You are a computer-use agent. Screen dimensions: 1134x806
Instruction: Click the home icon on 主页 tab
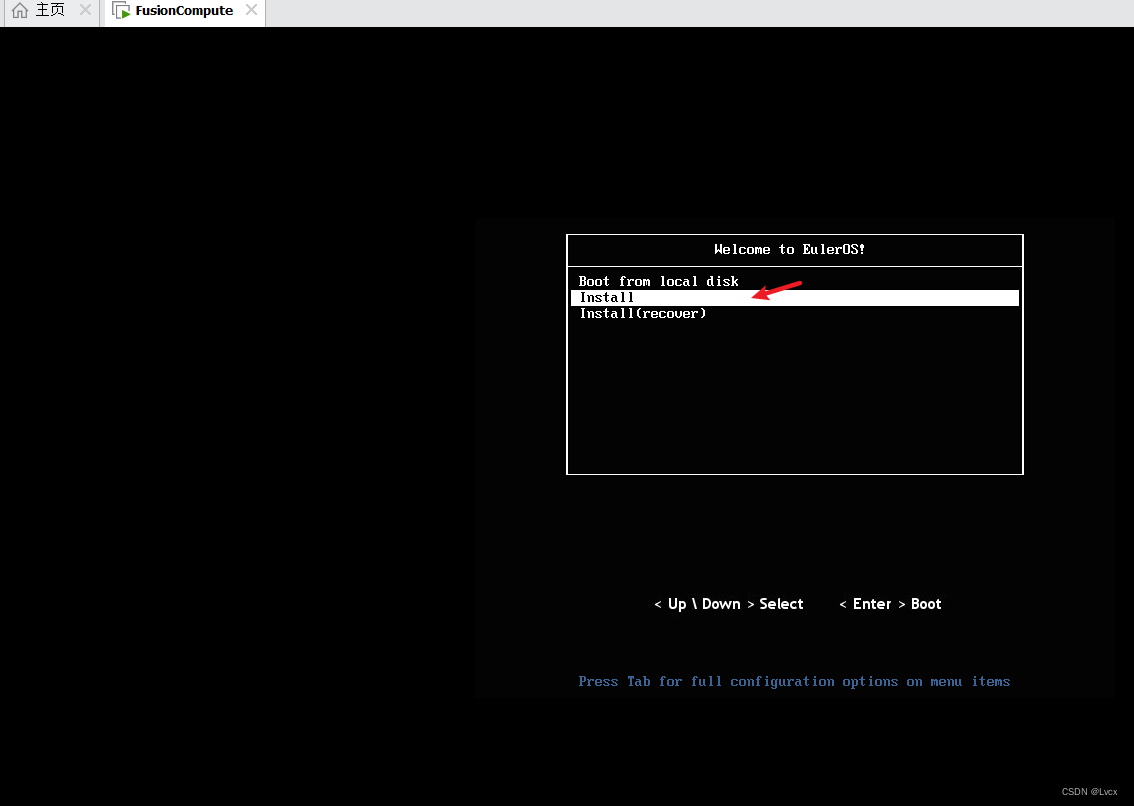coord(20,10)
